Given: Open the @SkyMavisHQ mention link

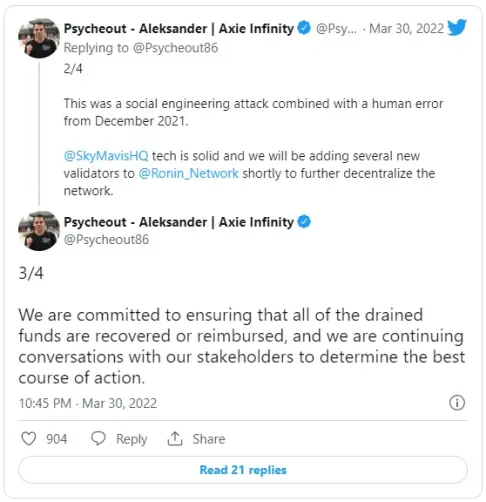Looking at the screenshot, I should click(x=106, y=156).
